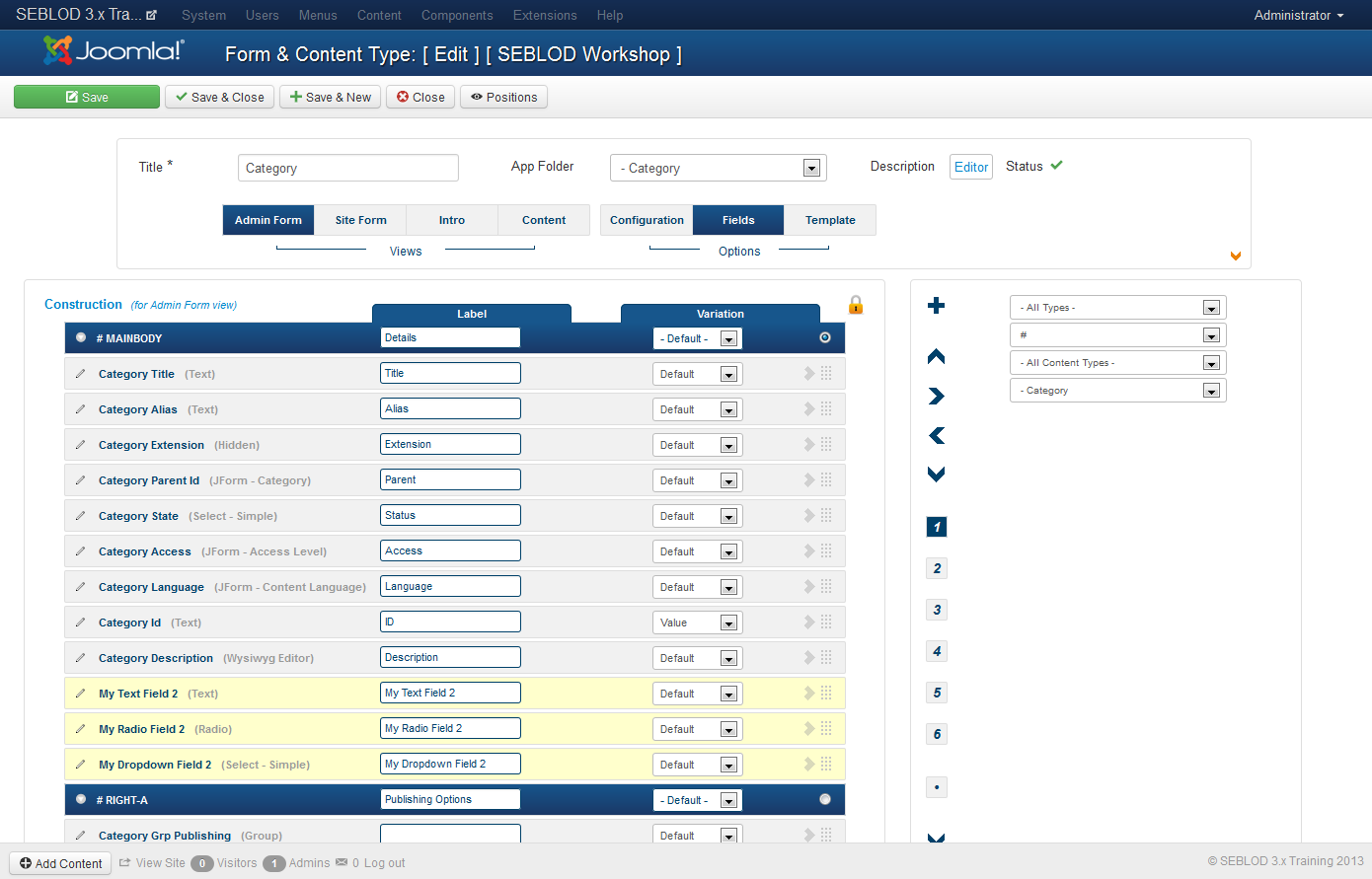Select page 2 in the field panel
This screenshot has width=1372, height=879.
pos(937,568)
